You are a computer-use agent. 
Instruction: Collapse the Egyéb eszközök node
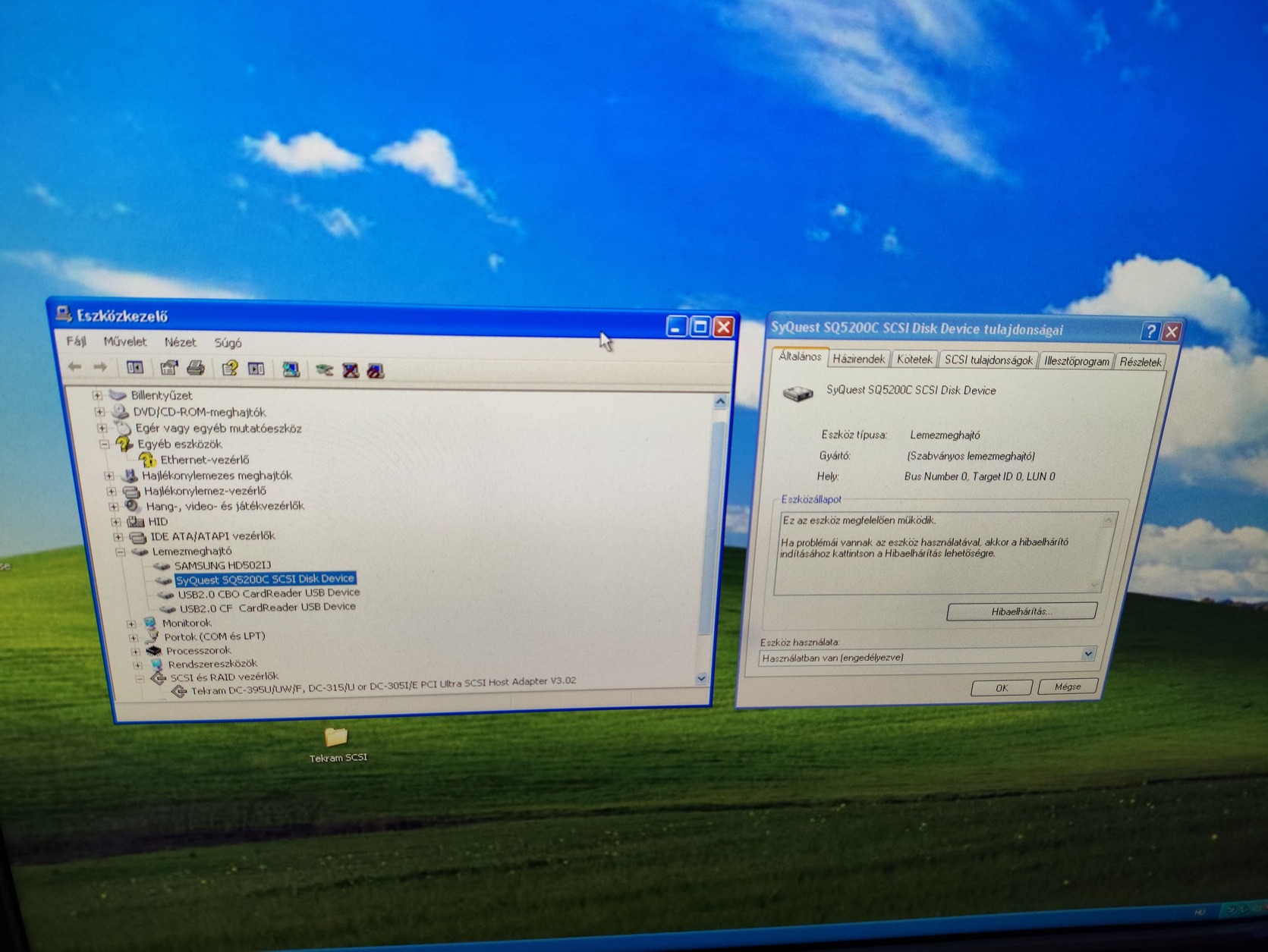tap(104, 444)
